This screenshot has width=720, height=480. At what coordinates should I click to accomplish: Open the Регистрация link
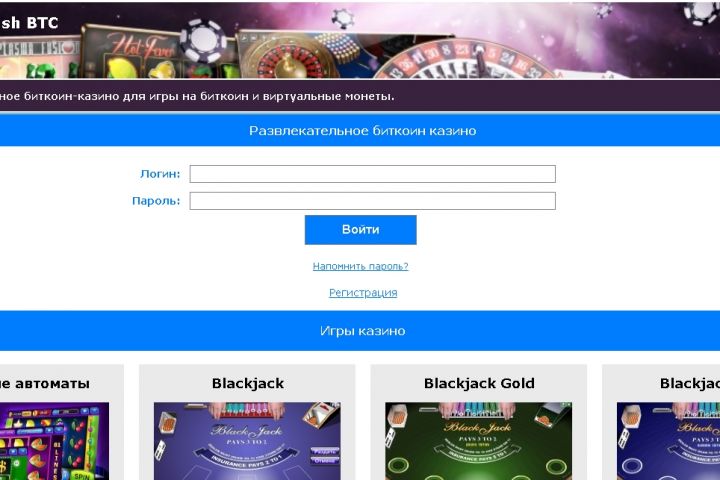[x=363, y=293]
